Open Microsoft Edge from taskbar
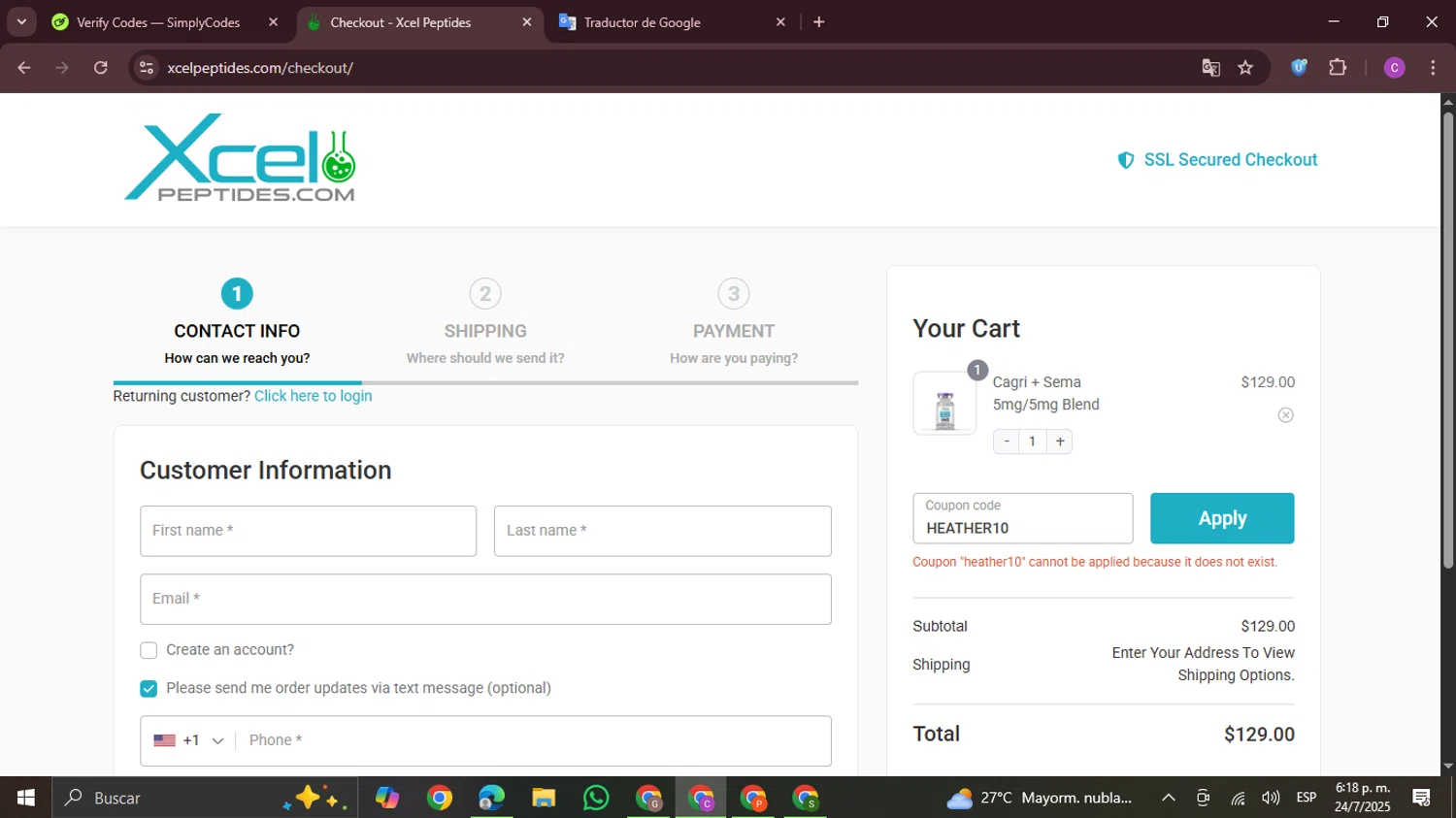Image resolution: width=1456 pixels, height=818 pixels. [x=491, y=798]
